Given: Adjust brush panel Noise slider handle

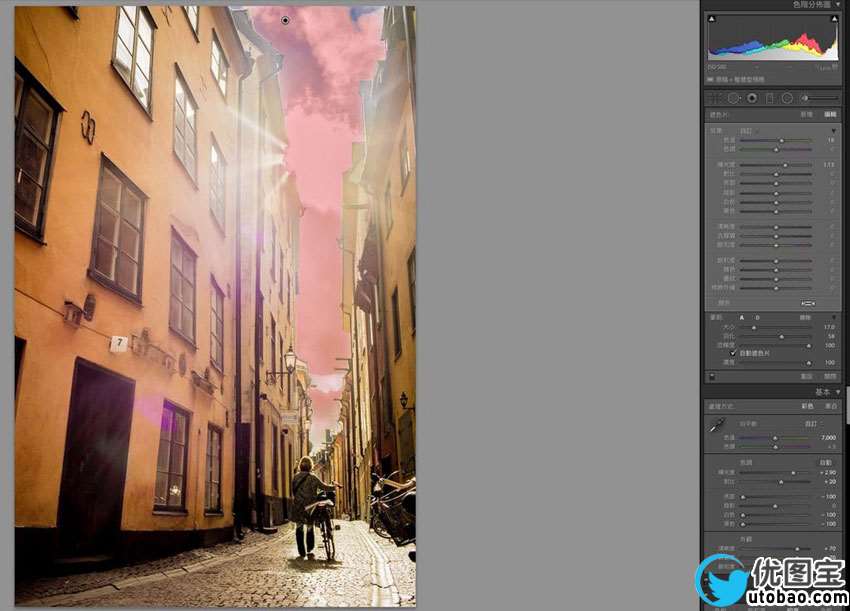Looking at the screenshot, I should [776, 270].
